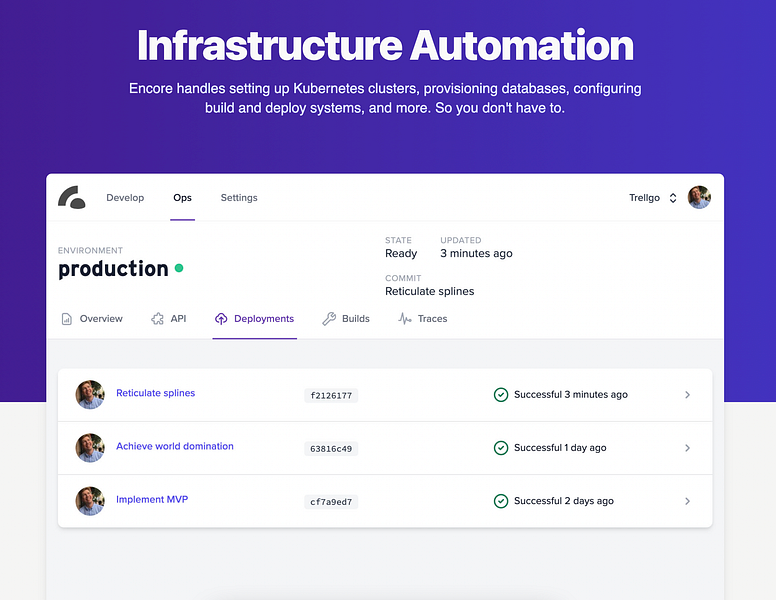The image size is (776, 600).
Task: Click commit hash cf7a9ed7
Action: click(331, 502)
